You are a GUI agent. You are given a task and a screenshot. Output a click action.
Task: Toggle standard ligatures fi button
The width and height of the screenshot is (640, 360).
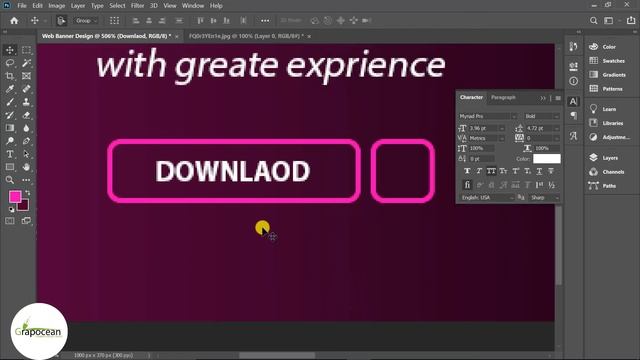[467, 185]
